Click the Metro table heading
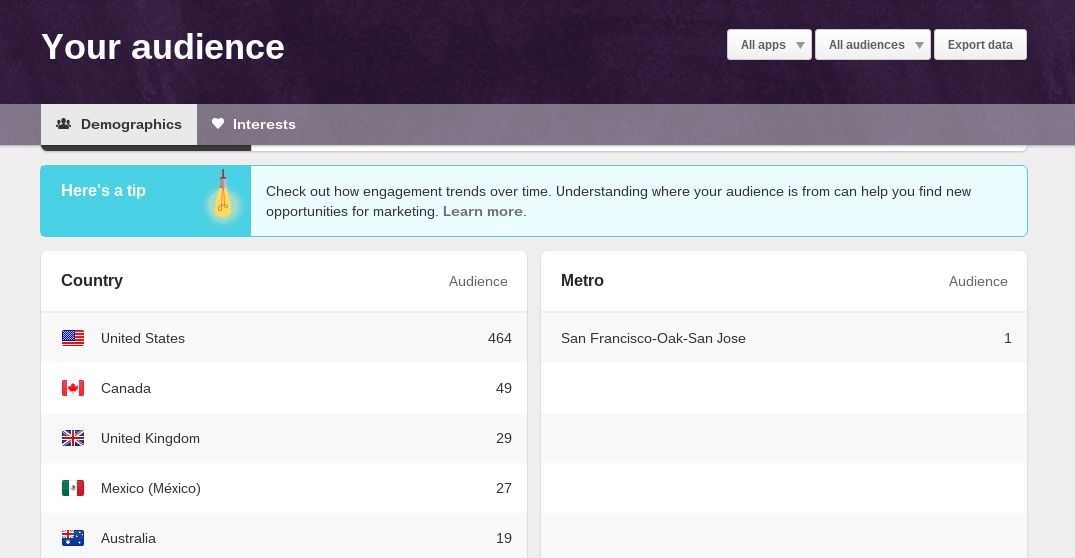 [x=582, y=280]
